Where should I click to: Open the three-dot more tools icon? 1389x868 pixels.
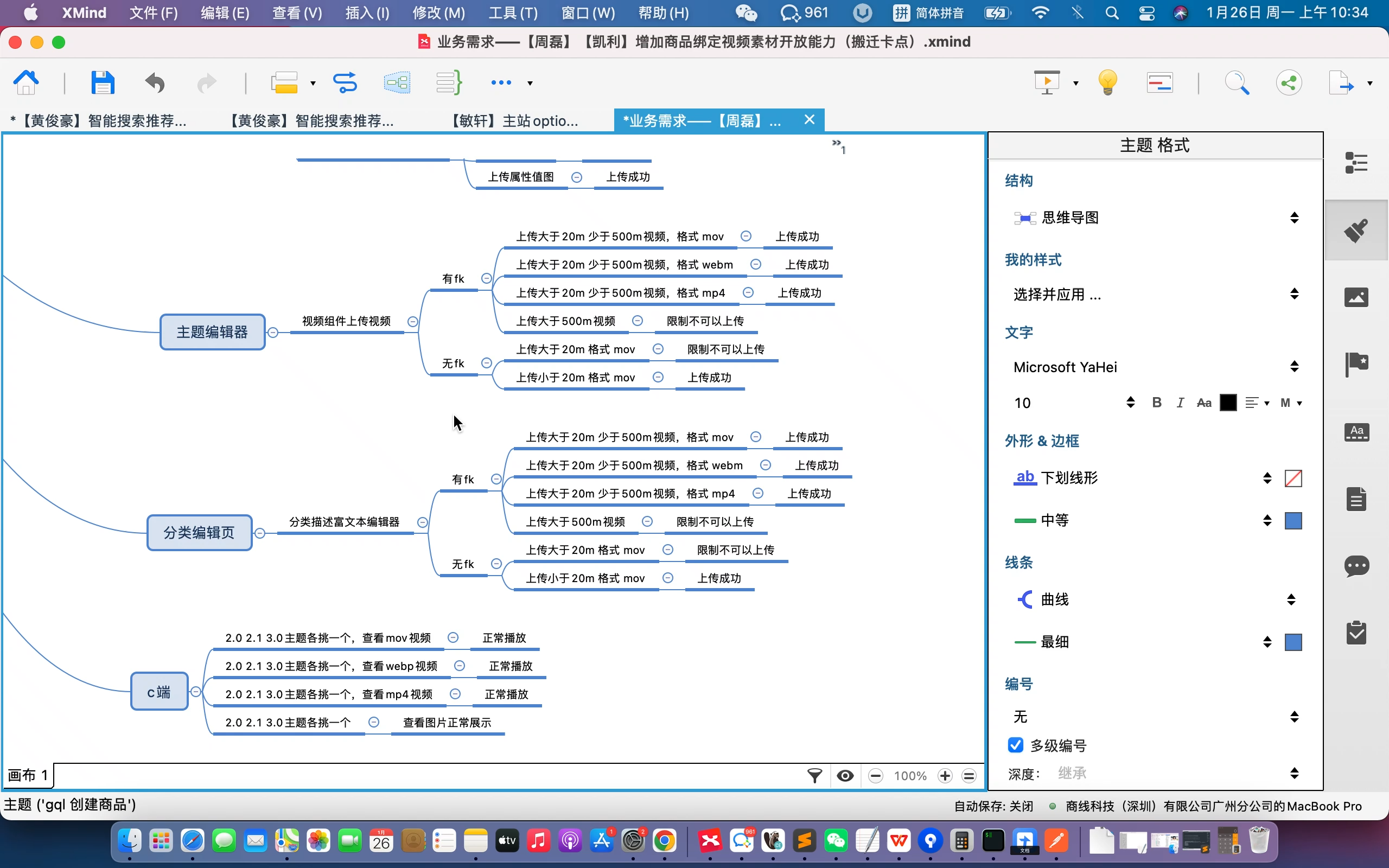pos(501,82)
